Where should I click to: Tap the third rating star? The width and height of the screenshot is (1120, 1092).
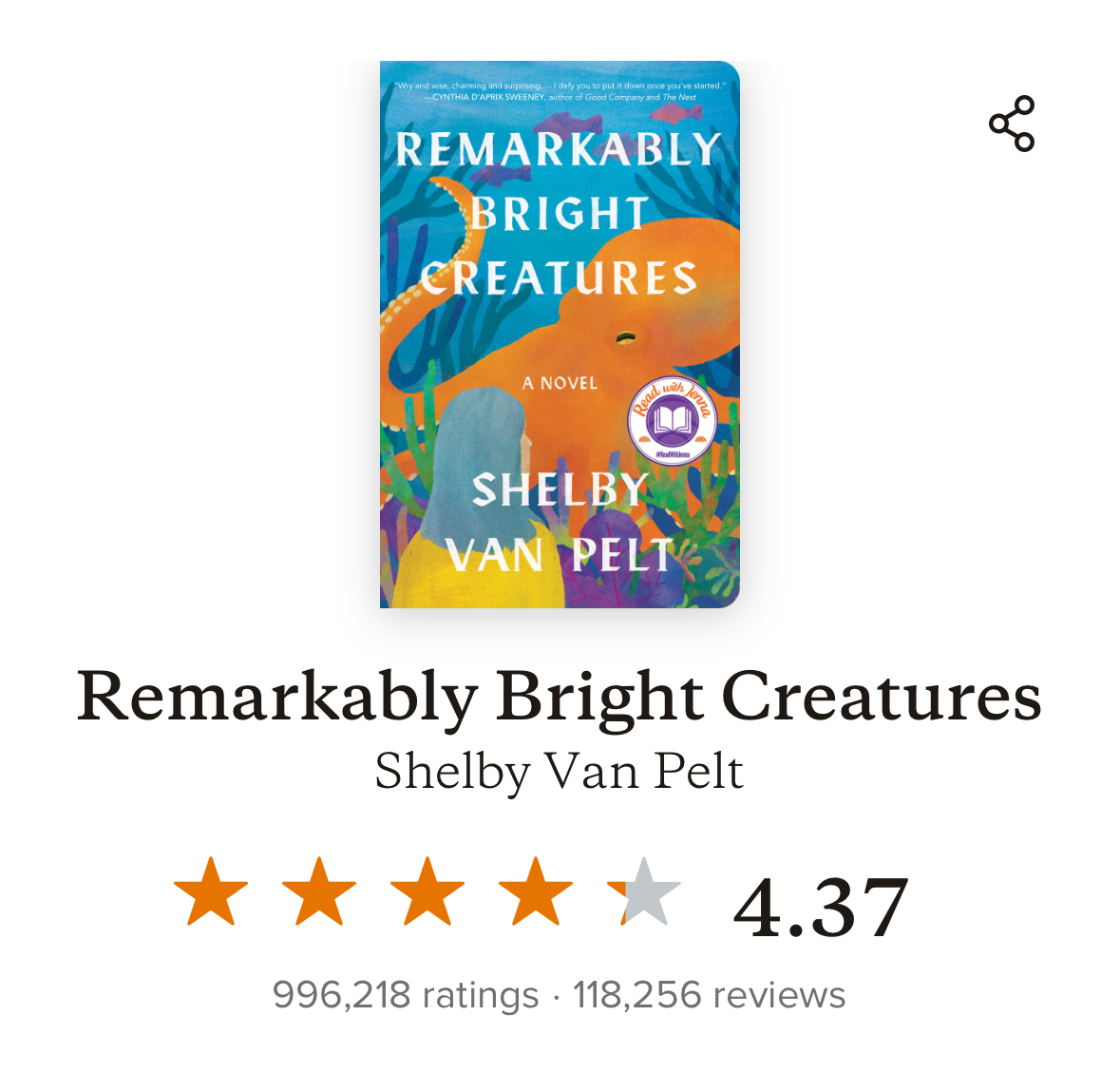(427, 891)
